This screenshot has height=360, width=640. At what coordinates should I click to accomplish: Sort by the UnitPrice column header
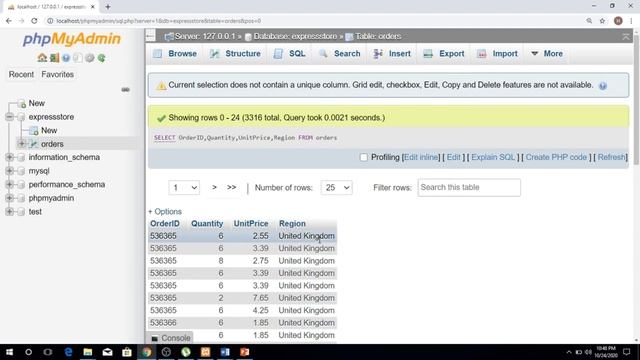[x=251, y=224]
